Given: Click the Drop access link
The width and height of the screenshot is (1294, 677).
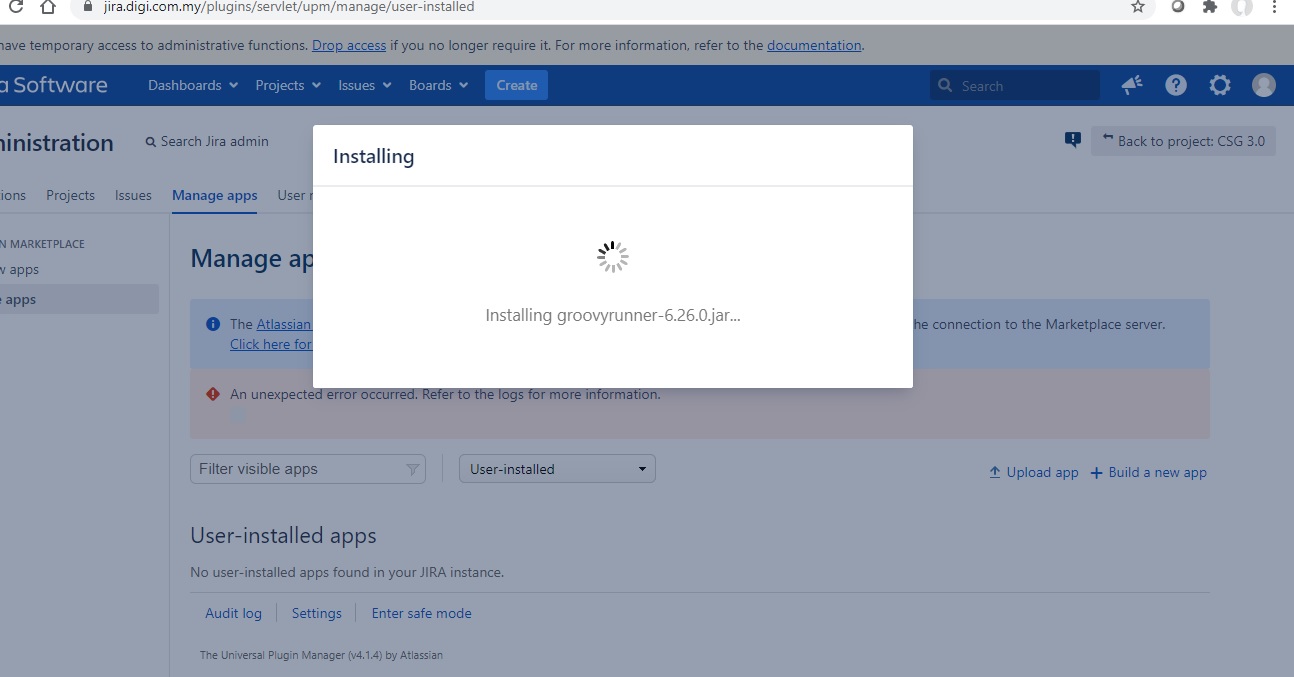Looking at the screenshot, I should click(349, 45).
